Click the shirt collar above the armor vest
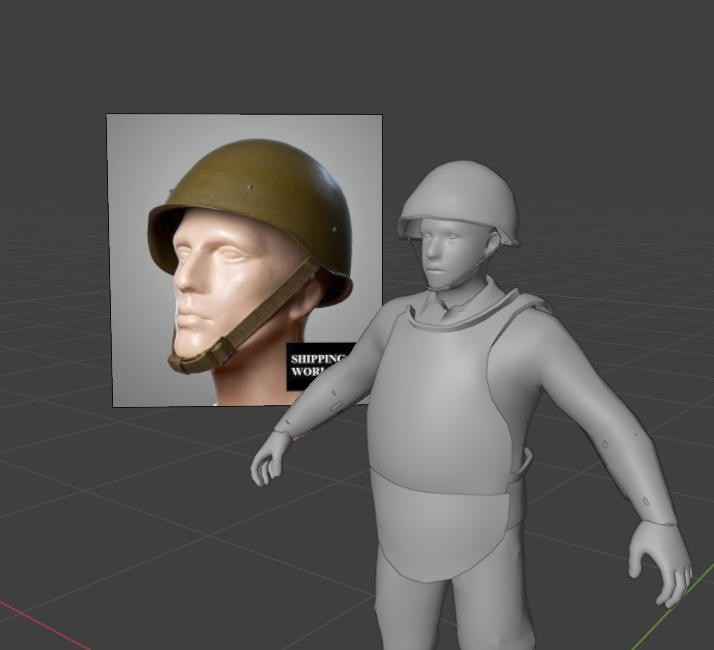Image resolution: width=714 pixels, height=650 pixels. pos(459,300)
